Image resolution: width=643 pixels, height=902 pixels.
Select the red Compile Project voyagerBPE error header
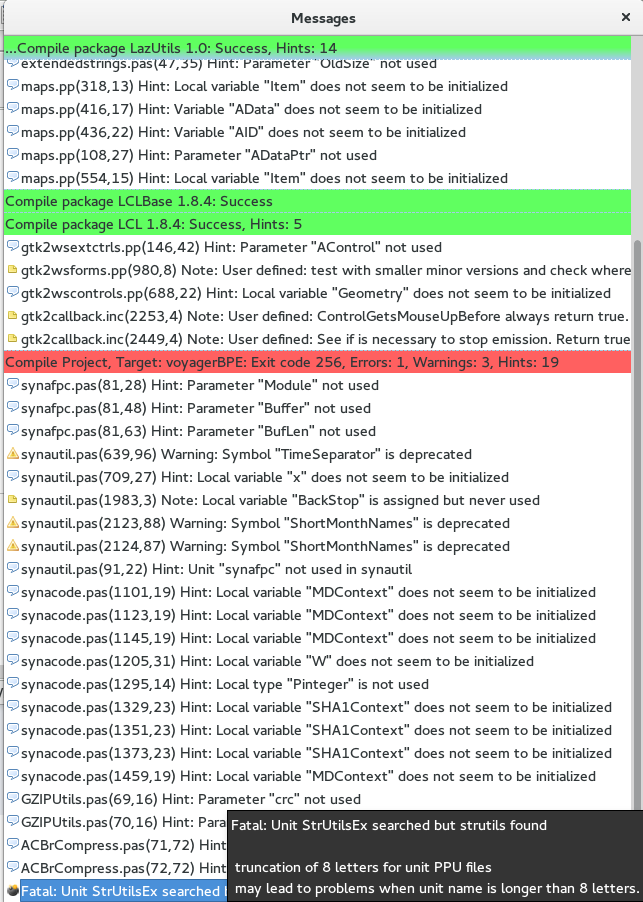coord(317,362)
